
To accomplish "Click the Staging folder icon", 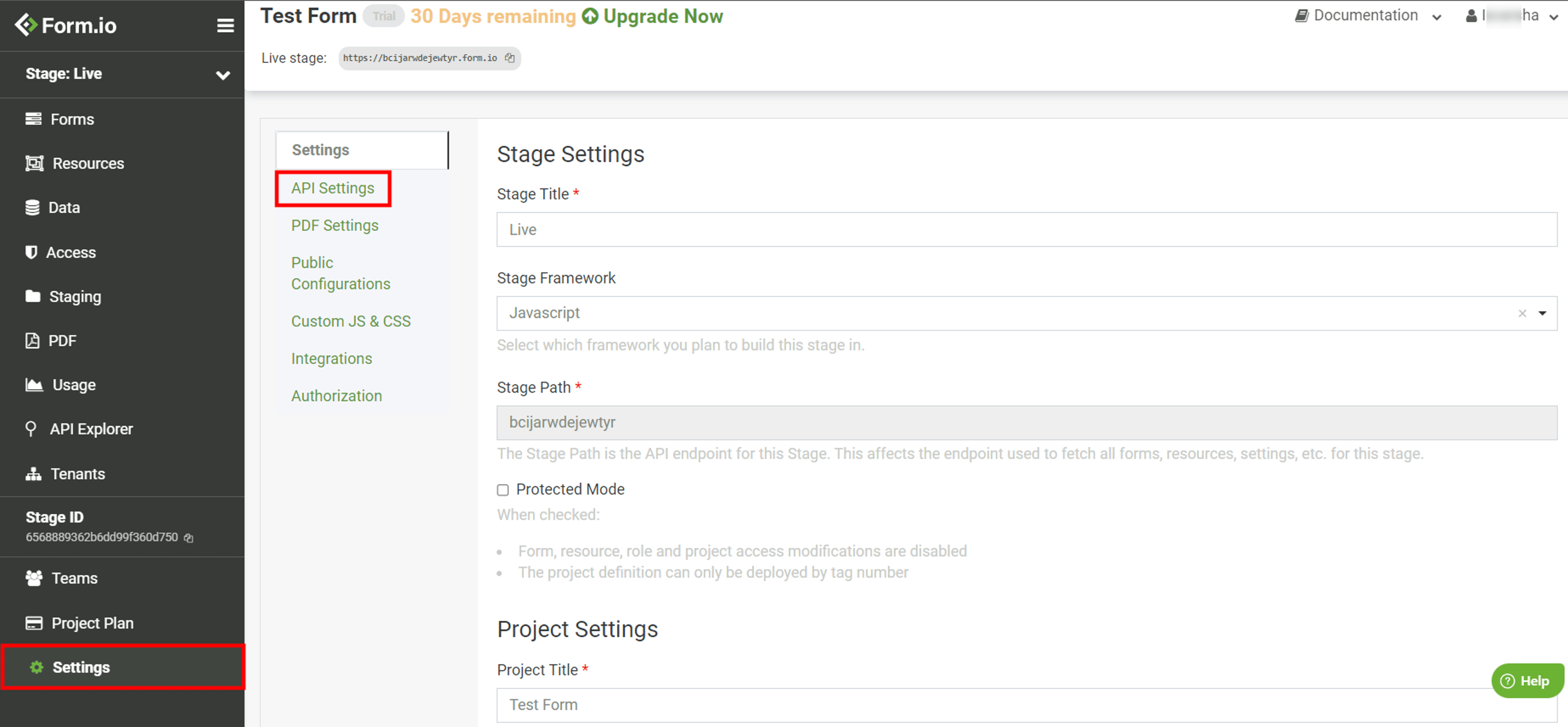I will pyautogui.click(x=33, y=296).
